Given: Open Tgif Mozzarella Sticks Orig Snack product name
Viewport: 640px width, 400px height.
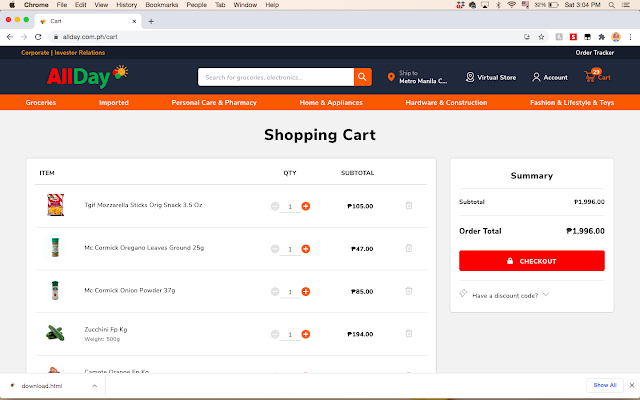Looking at the screenshot, I should point(143,205).
